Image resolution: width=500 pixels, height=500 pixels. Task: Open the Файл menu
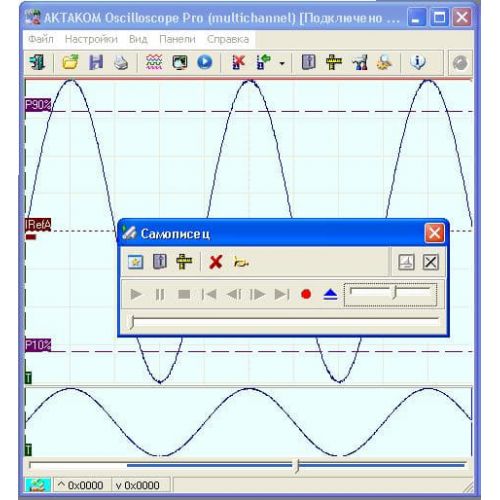click(41, 39)
